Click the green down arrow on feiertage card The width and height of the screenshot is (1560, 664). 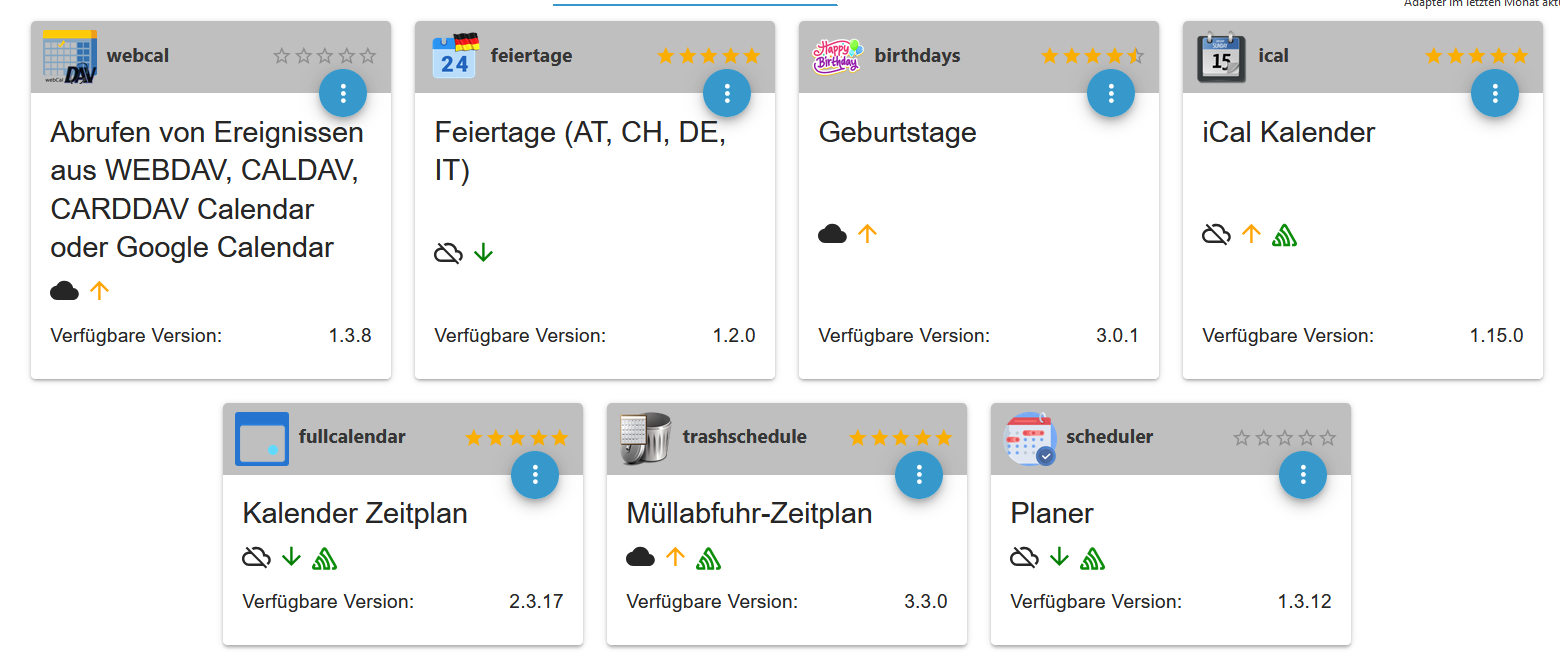pyautogui.click(x=483, y=252)
